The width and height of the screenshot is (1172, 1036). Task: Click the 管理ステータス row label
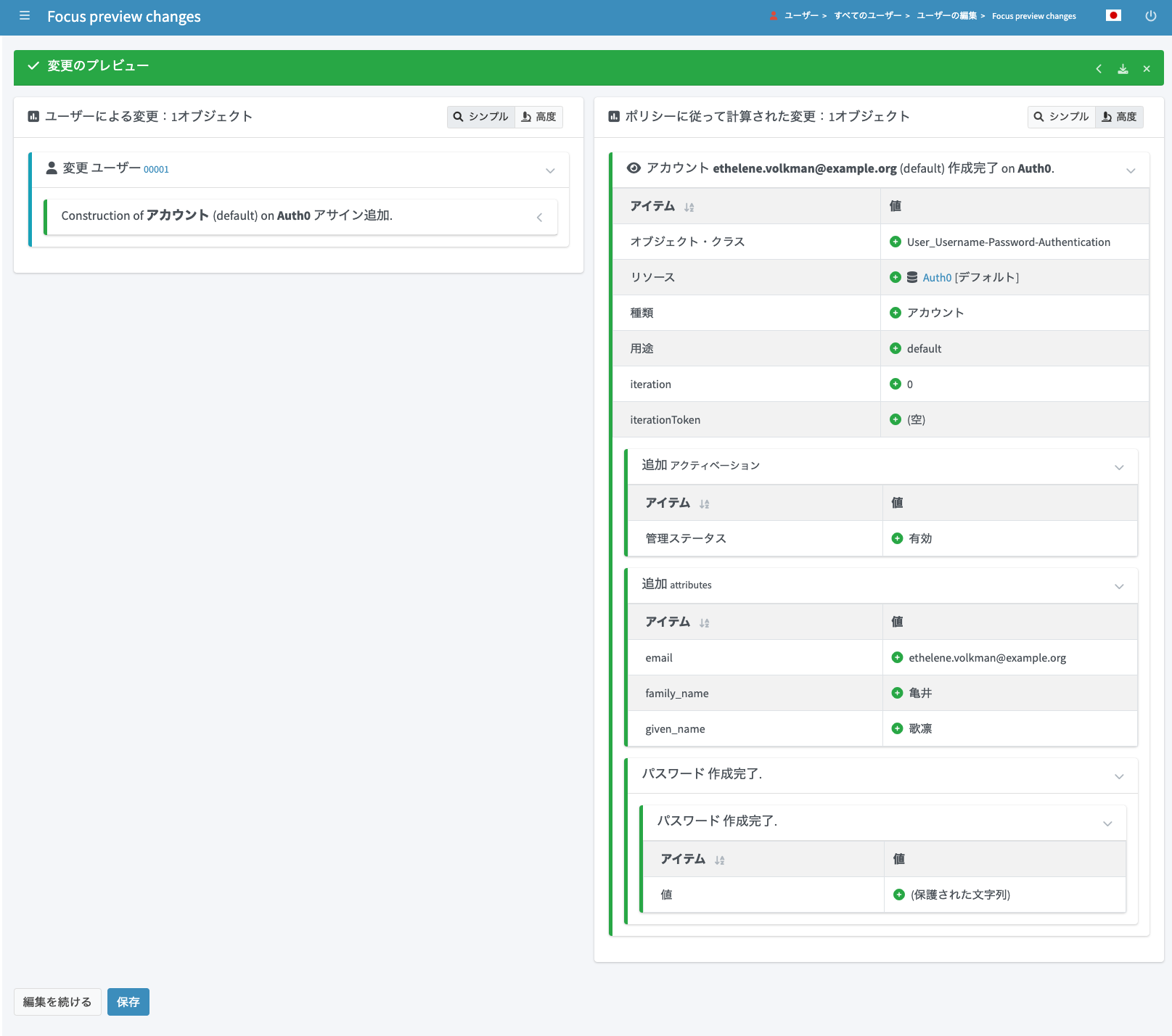(x=686, y=538)
